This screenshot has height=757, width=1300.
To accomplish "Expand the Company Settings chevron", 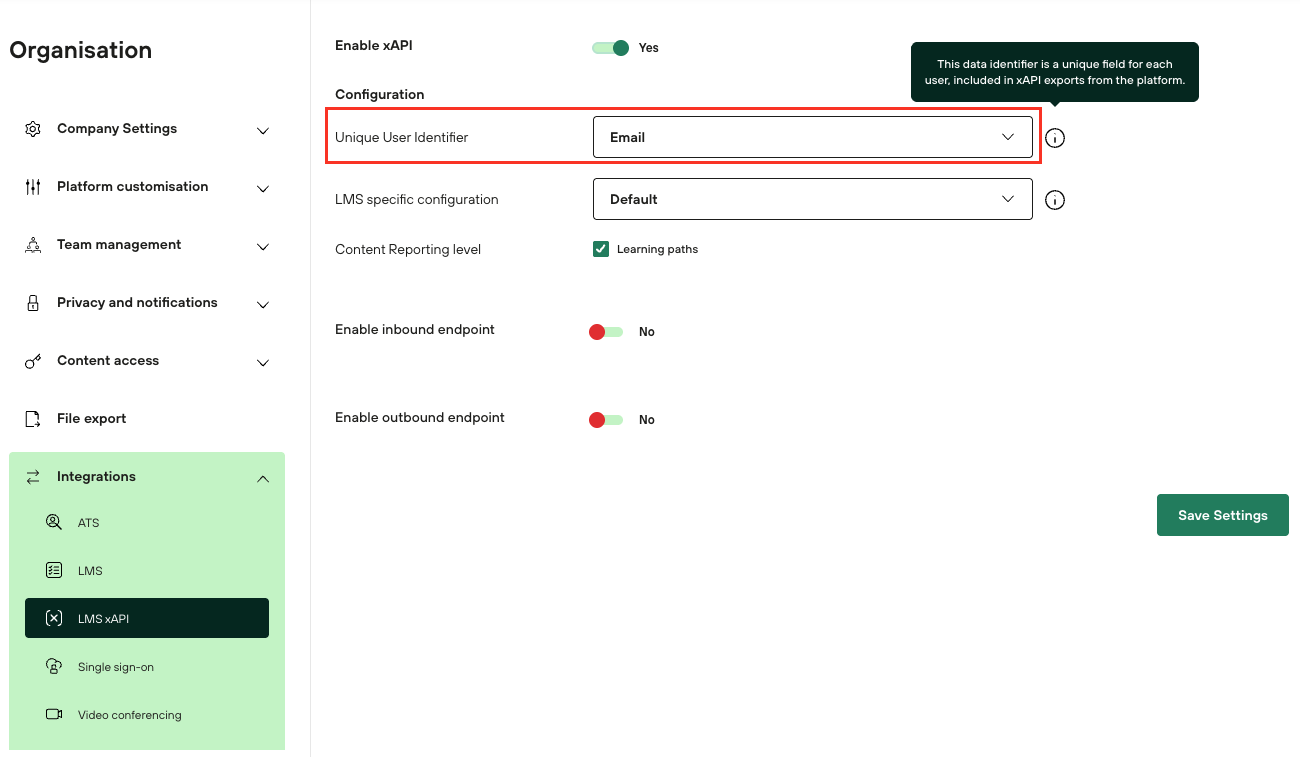I will 263,130.
